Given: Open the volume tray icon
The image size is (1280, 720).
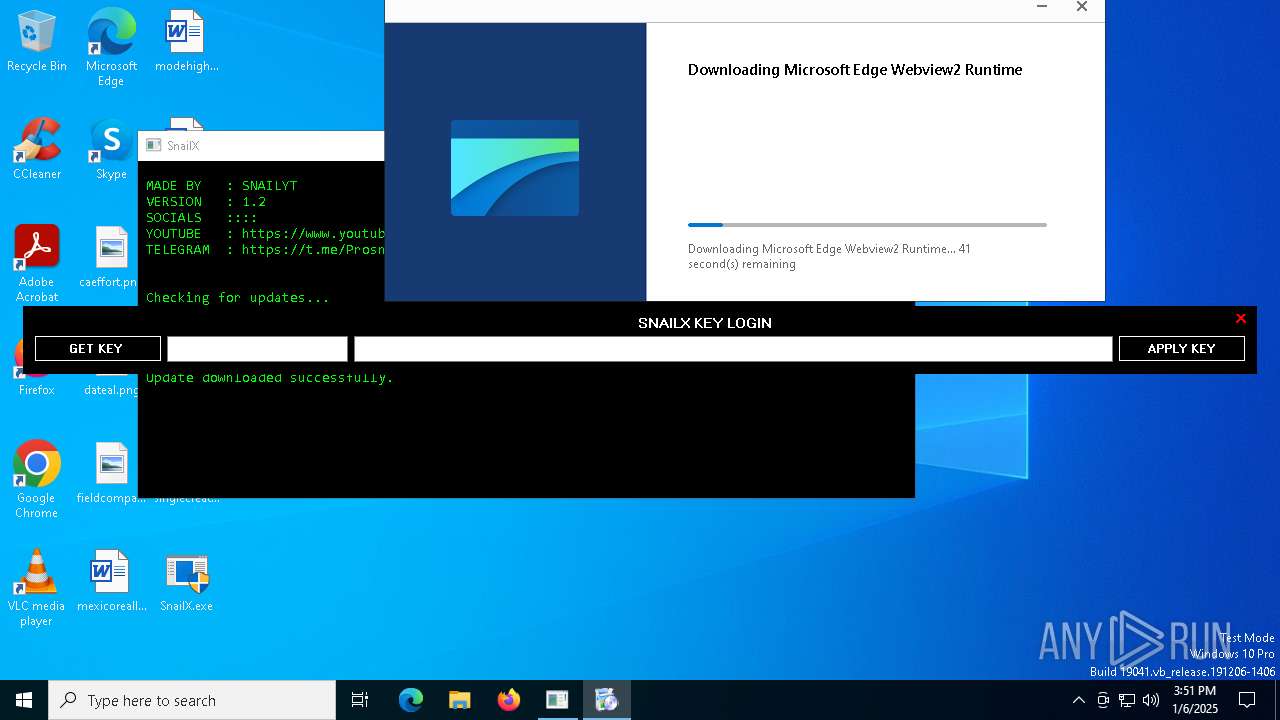Looking at the screenshot, I should tap(1151, 700).
